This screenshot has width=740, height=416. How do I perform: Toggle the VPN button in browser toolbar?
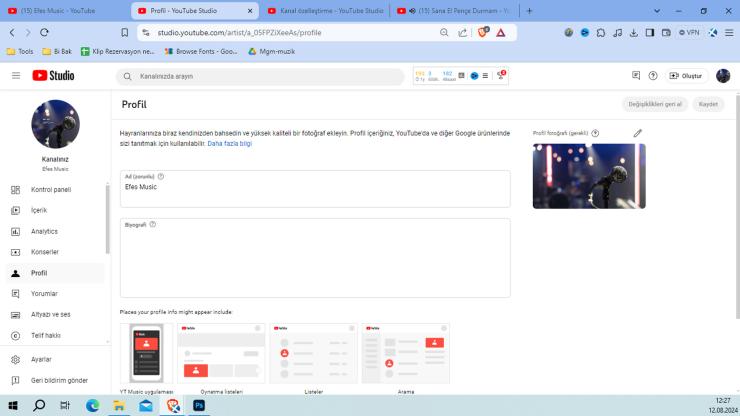coord(689,32)
